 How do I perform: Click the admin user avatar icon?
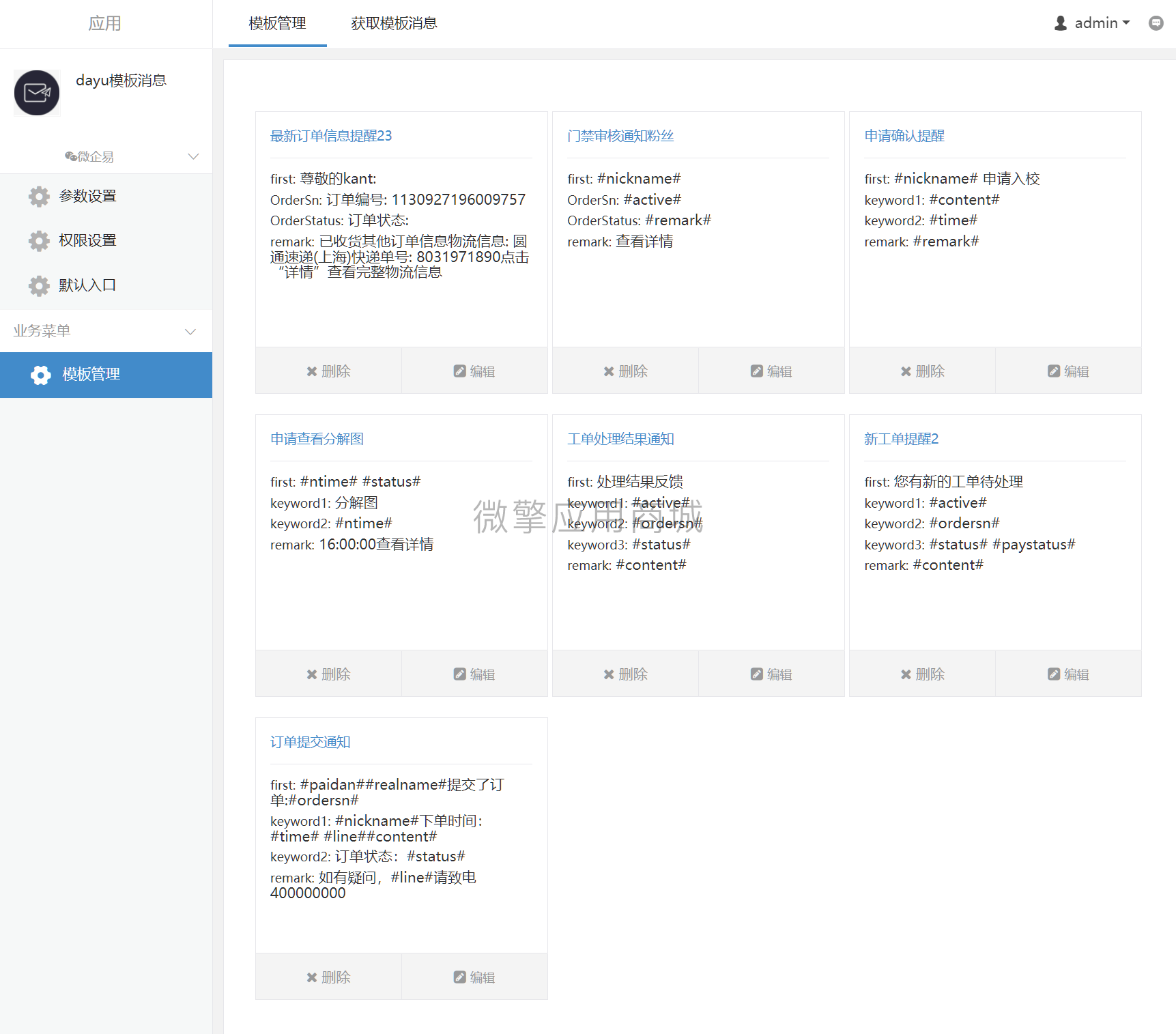click(x=1060, y=23)
